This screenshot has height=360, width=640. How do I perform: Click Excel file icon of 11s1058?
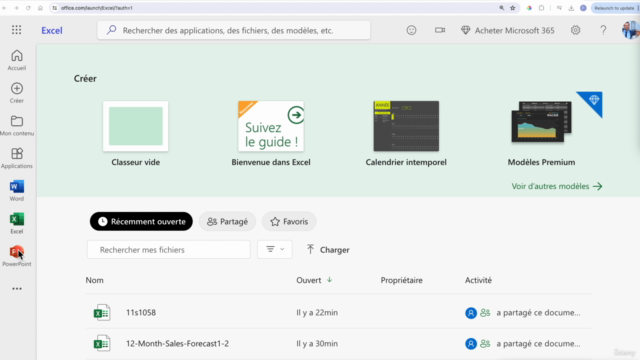coord(102,313)
